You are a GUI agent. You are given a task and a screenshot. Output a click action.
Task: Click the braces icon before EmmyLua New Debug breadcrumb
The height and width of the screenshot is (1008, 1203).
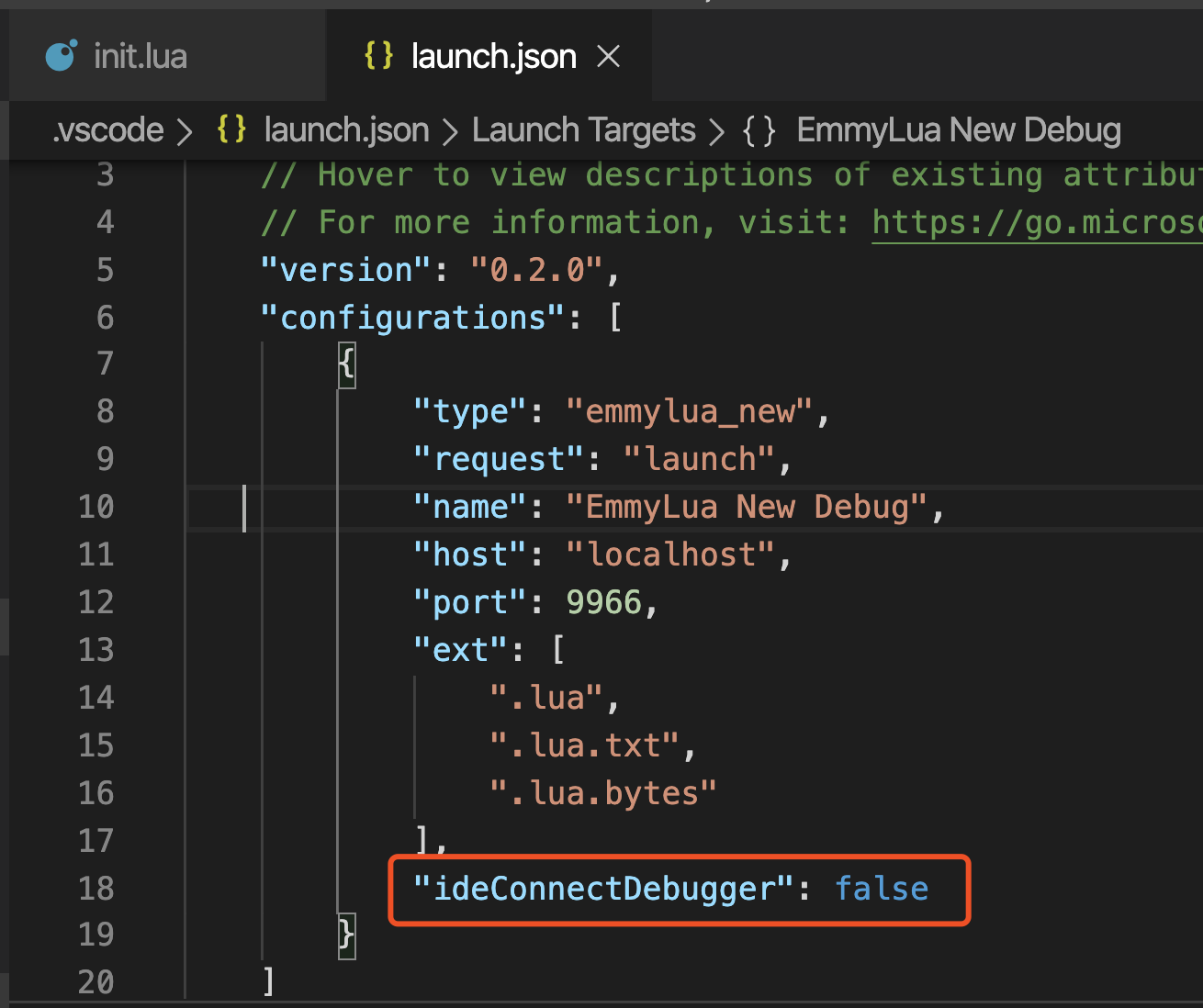[x=759, y=130]
